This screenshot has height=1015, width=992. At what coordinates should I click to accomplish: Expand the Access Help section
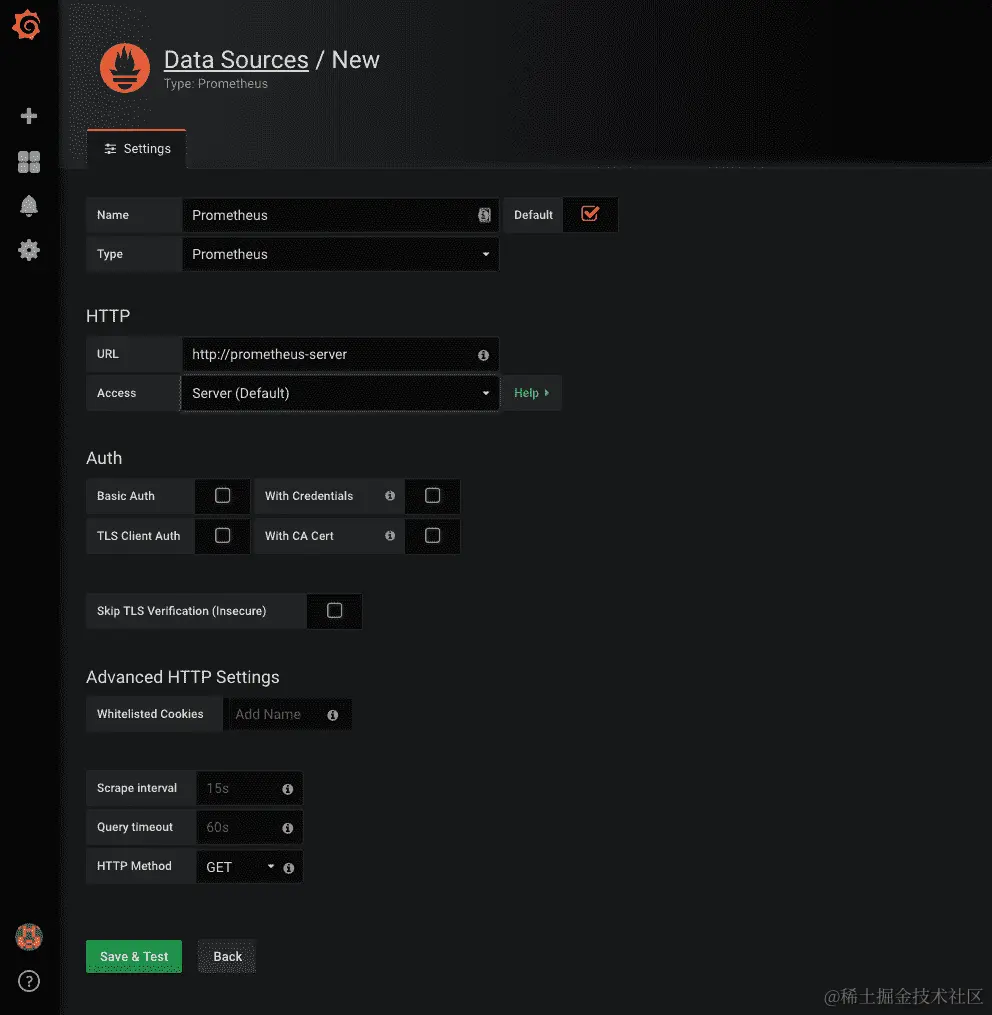point(532,393)
